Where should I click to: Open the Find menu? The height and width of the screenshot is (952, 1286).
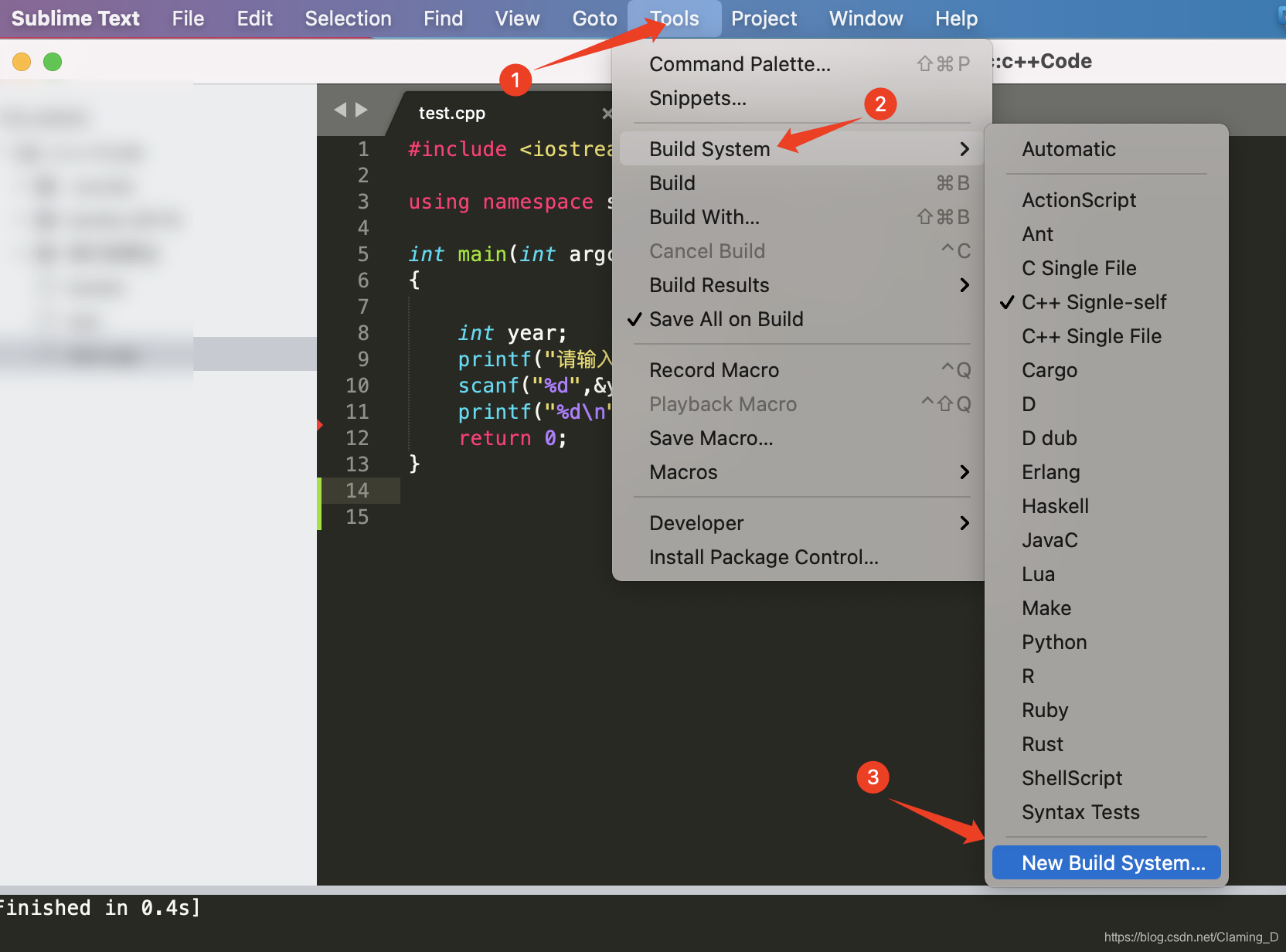pos(443,19)
